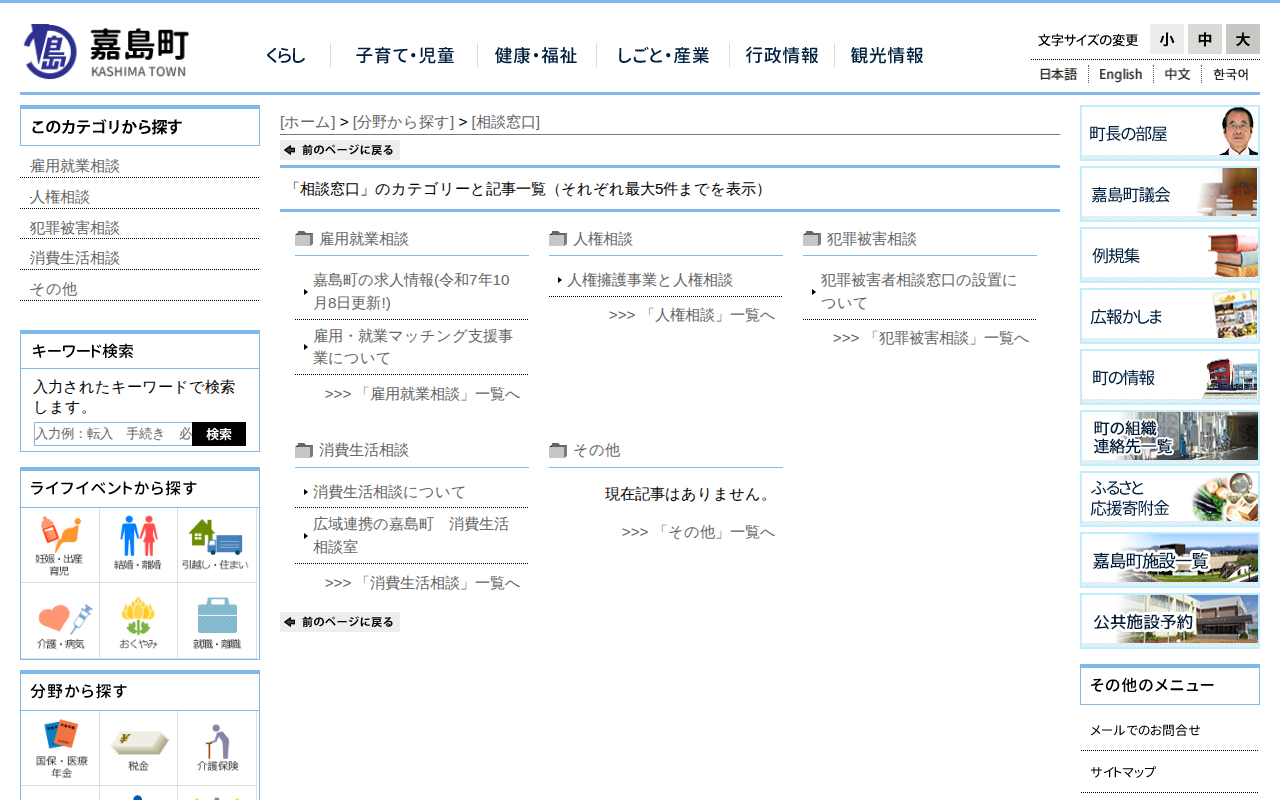
Task: Switch language to 한국어
Action: [x=1231, y=74]
